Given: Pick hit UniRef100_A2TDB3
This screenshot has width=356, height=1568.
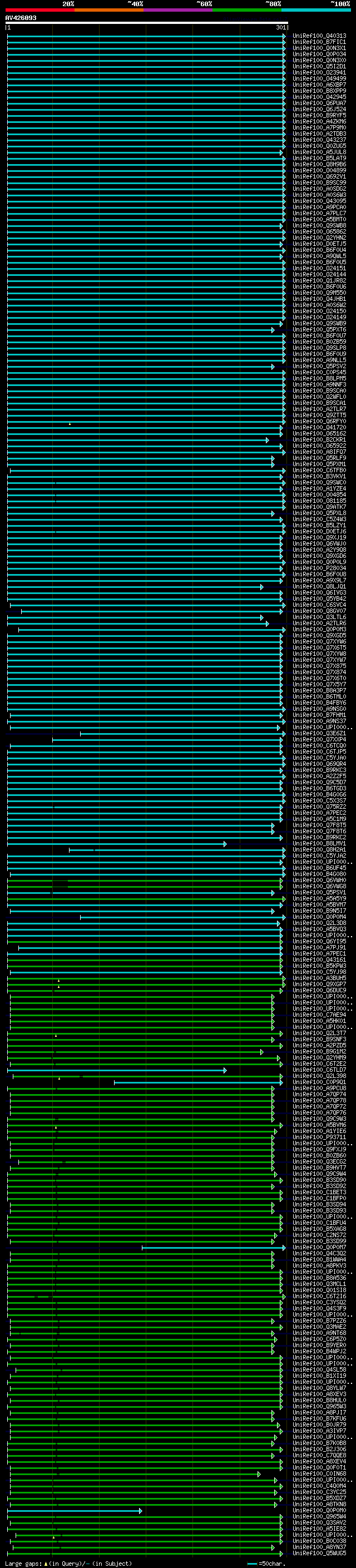Looking at the screenshot, I should point(319,134).
